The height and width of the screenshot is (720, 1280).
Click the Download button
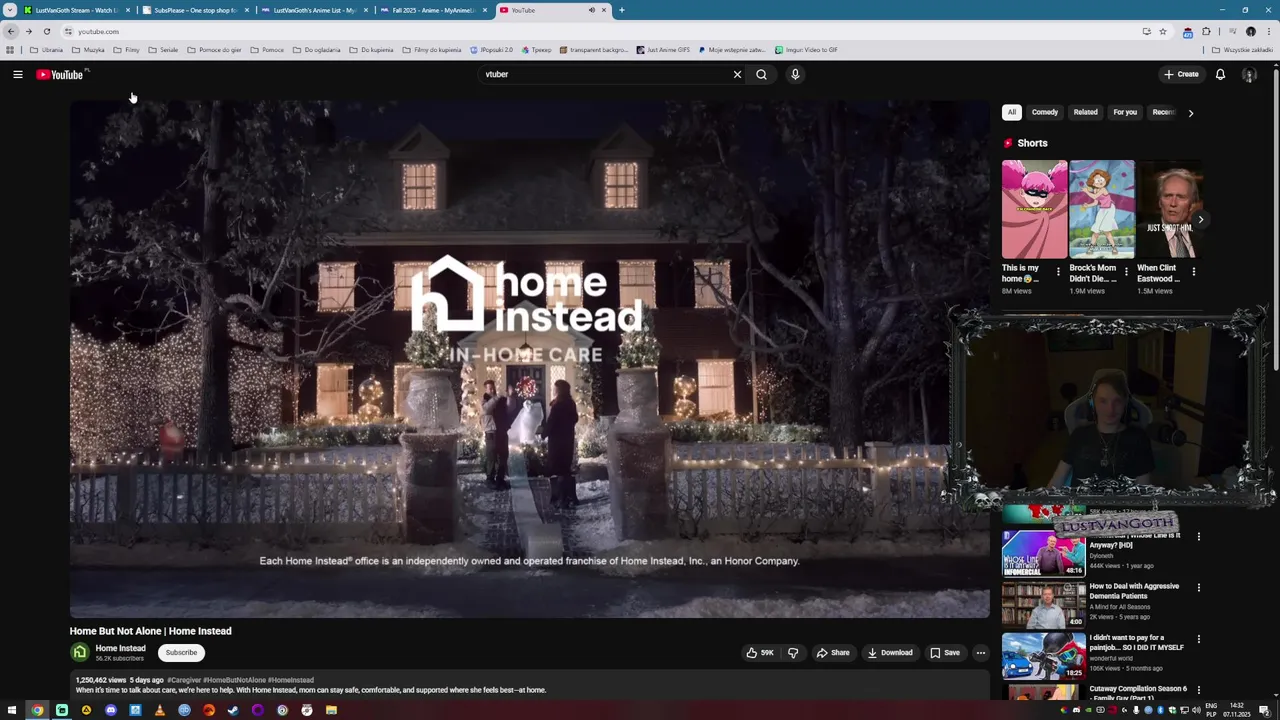click(889, 652)
